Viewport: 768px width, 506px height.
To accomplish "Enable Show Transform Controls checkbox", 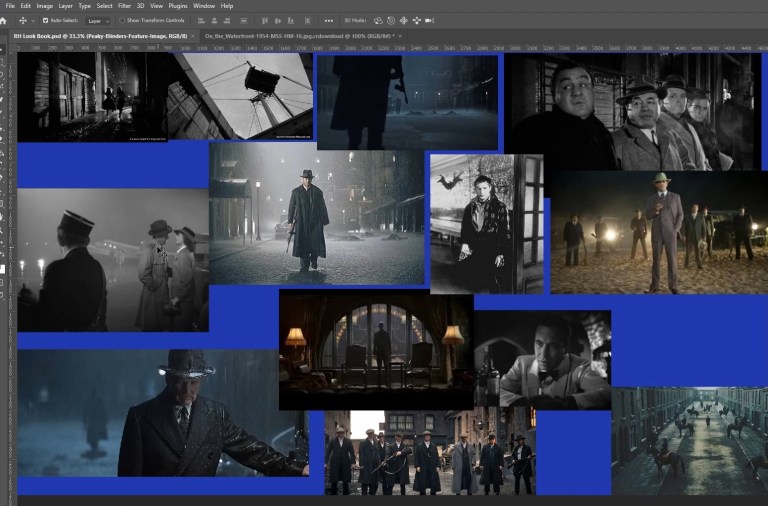I will 123,20.
